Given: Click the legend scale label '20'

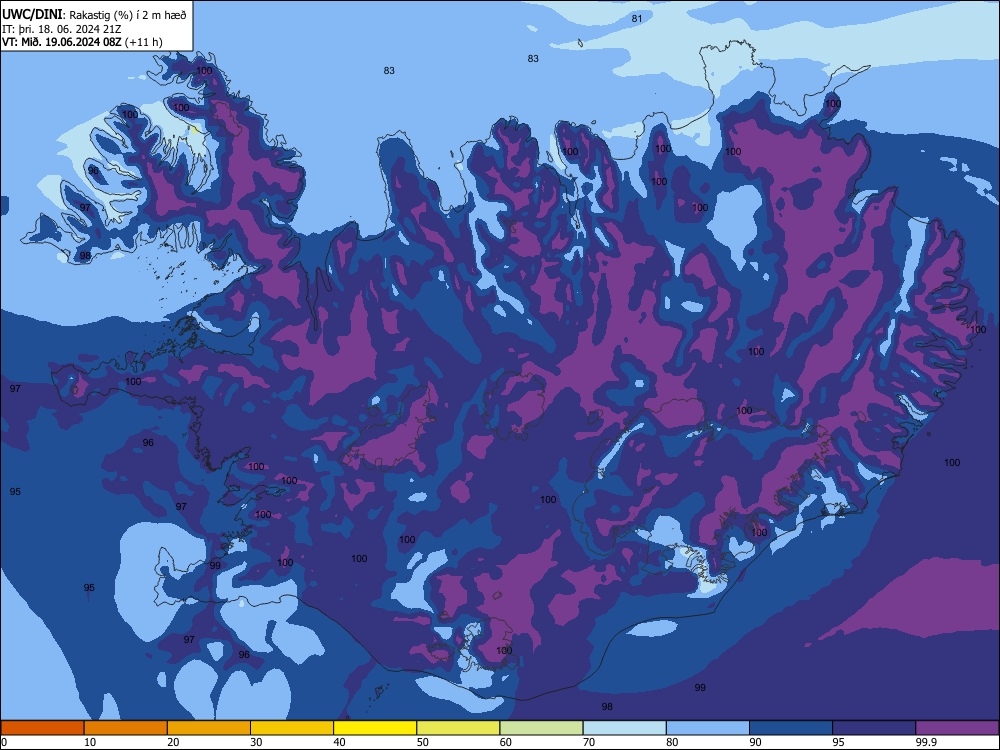Looking at the screenshot, I should click(x=173, y=742).
